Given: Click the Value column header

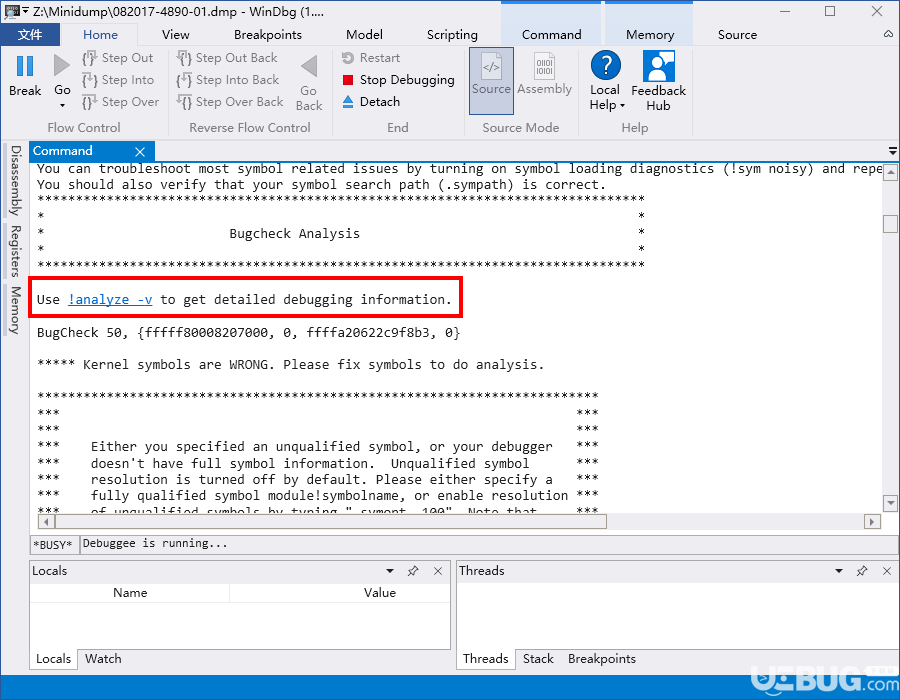Looking at the screenshot, I should coord(379,593).
